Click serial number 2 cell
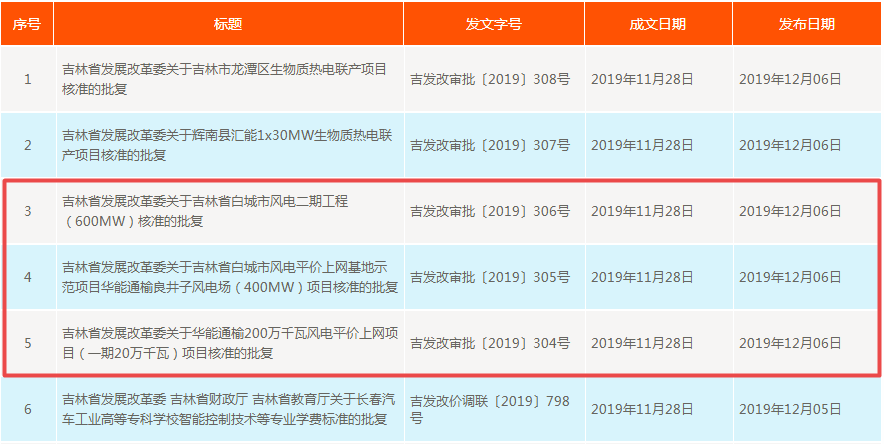The width and height of the screenshot is (884, 444). [28, 145]
